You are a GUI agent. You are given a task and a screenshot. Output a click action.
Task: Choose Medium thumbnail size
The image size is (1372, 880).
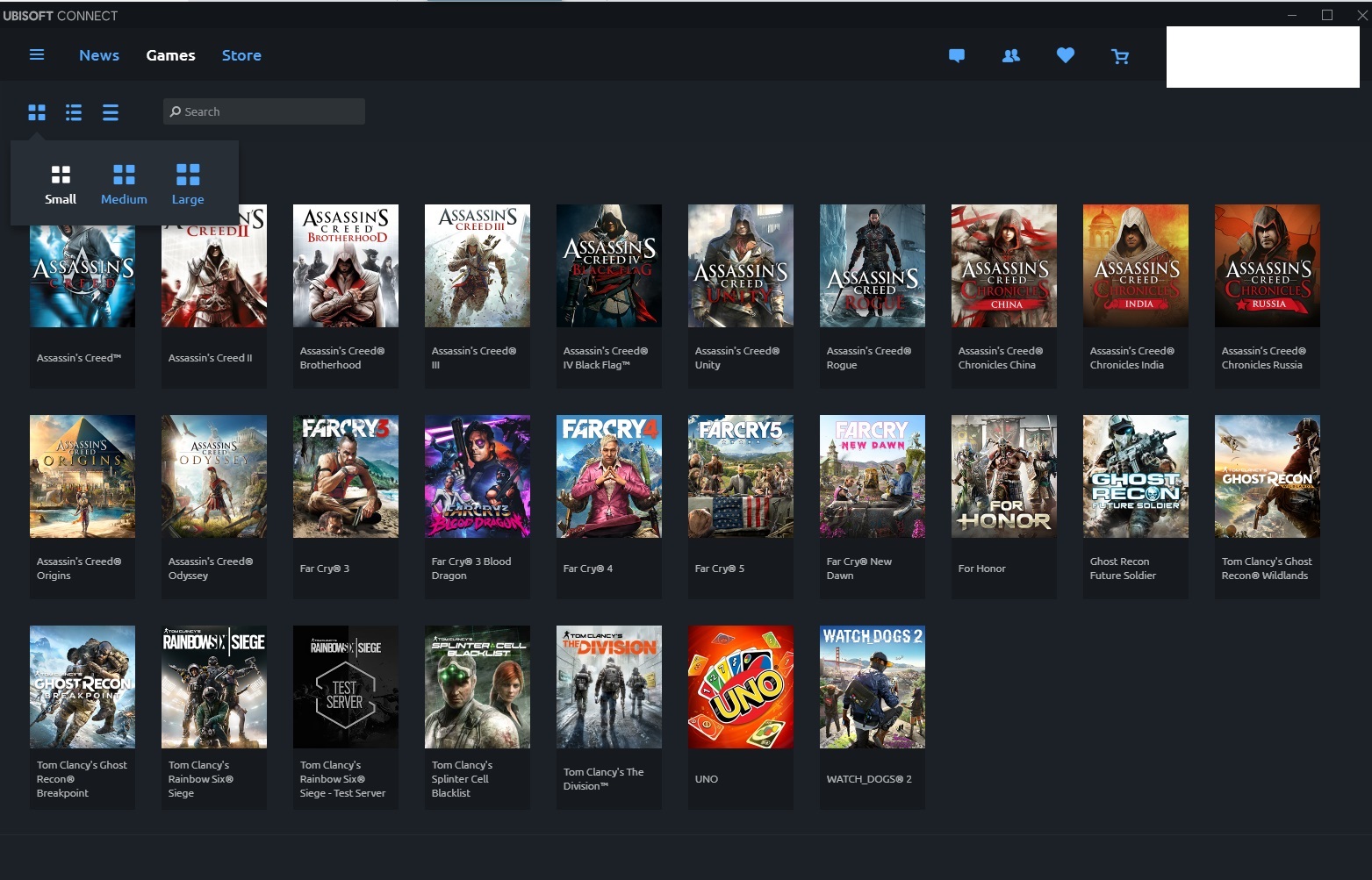[124, 184]
